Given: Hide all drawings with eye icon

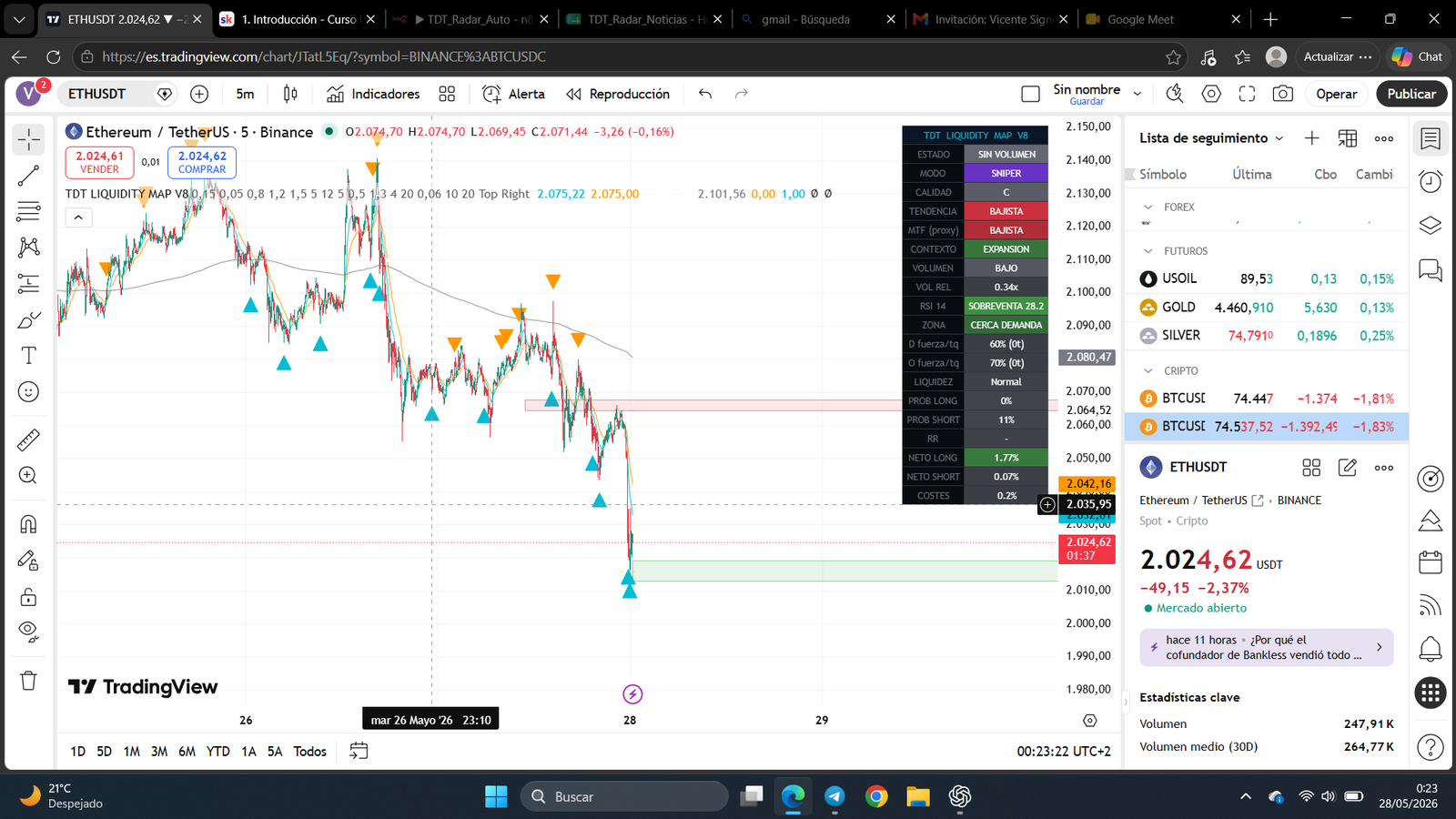Looking at the screenshot, I should [x=29, y=632].
